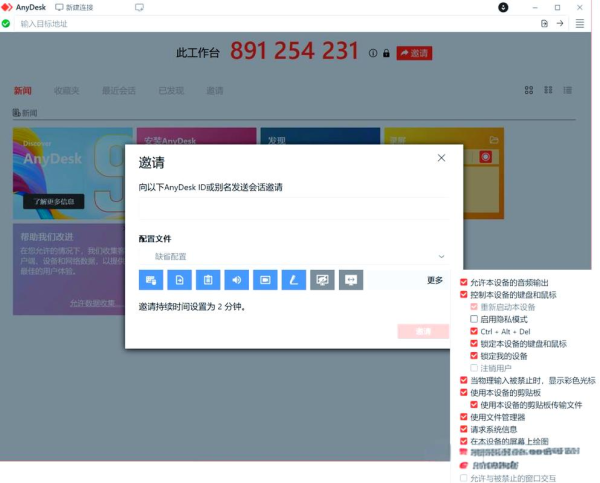Uncheck 锁定我的设备 checkbox

[474, 356]
